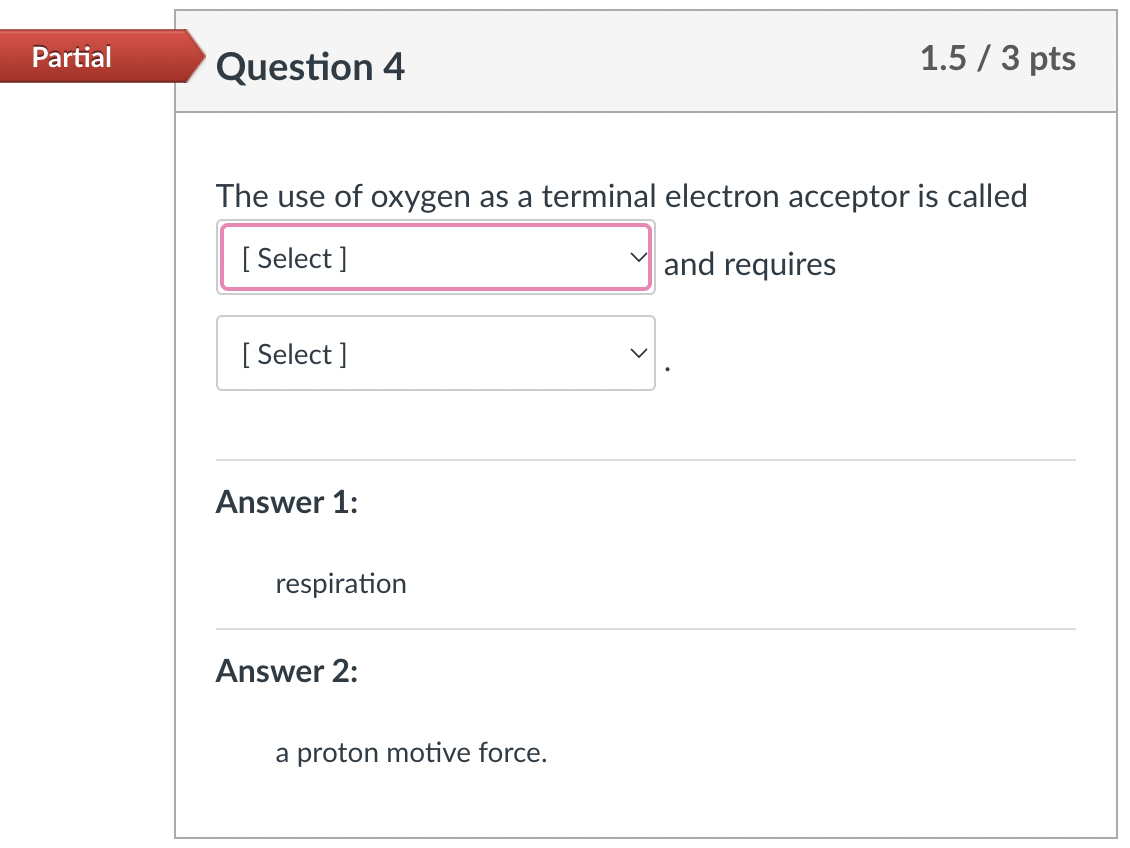Click the word 'terminal' in the question
This screenshot has width=1130, height=848.
(x=599, y=196)
